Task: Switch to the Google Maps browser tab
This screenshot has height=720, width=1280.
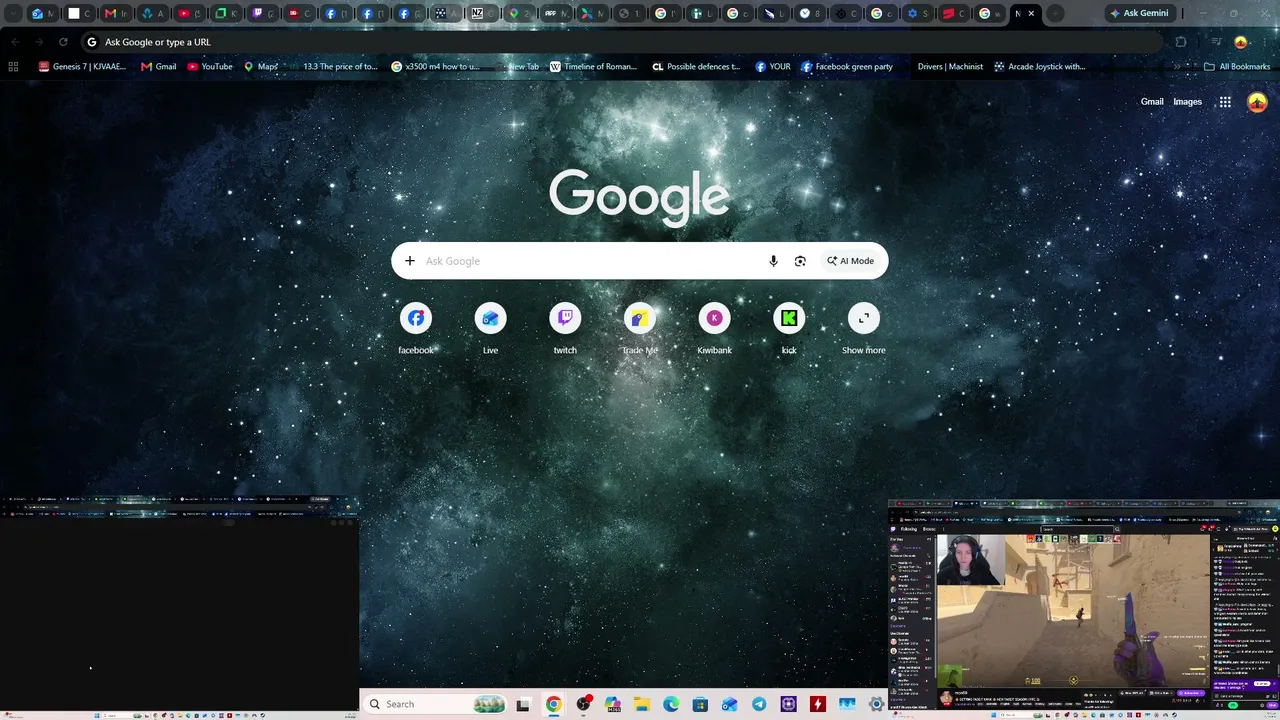Action: (520, 14)
